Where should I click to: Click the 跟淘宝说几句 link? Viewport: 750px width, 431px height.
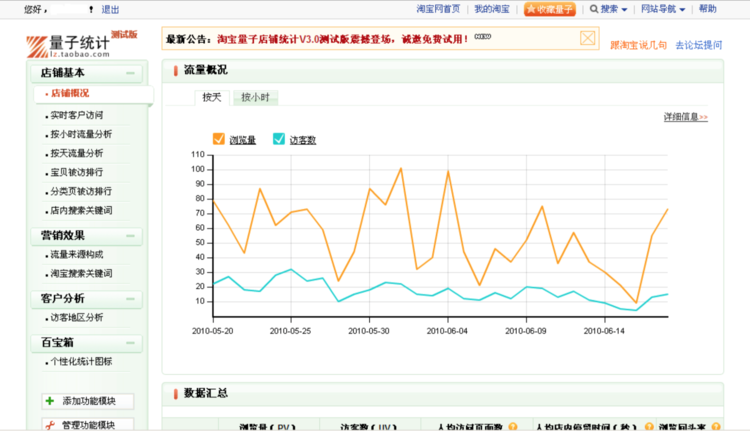click(x=638, y=45)
